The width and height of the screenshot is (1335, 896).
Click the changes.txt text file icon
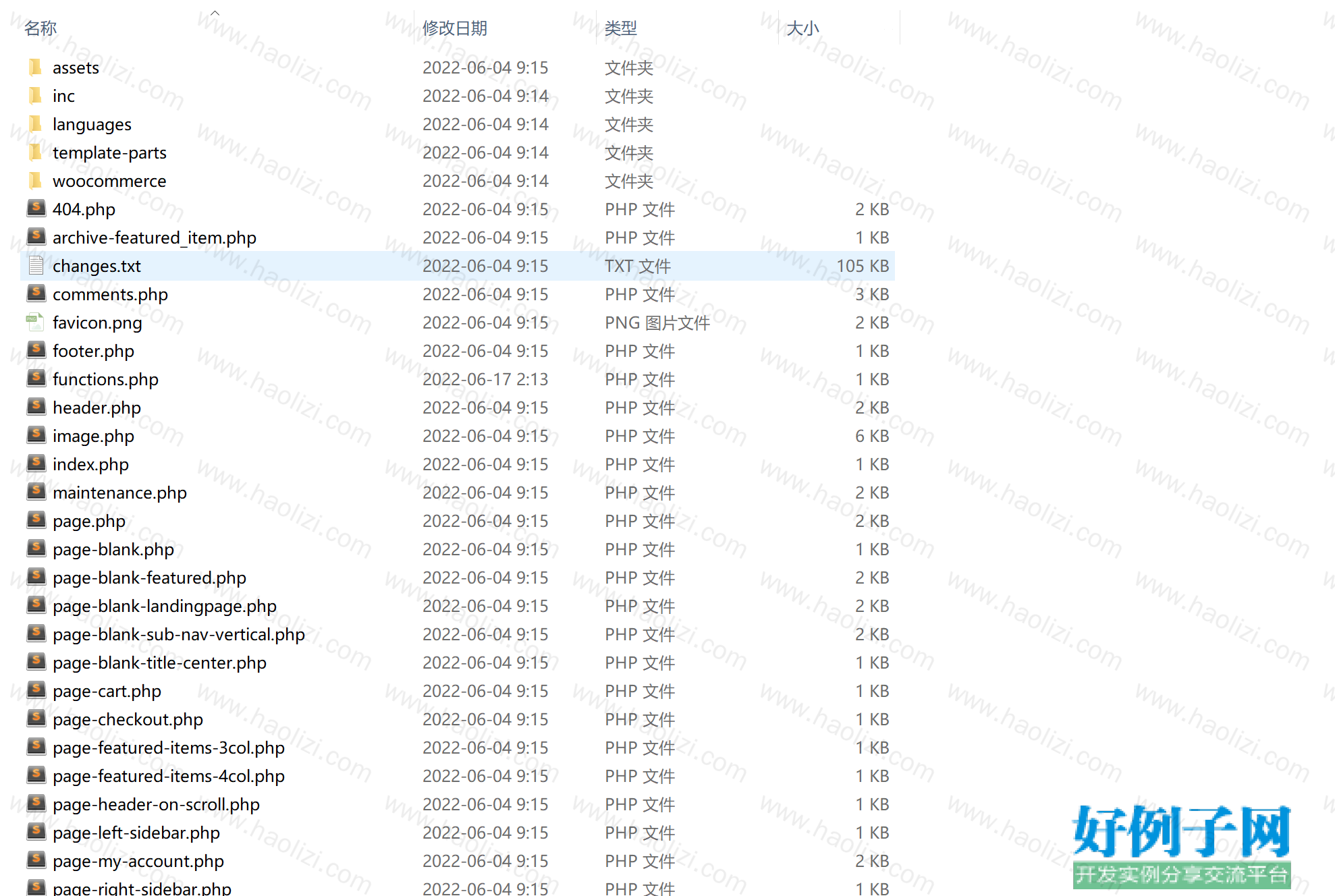[36, 266]
